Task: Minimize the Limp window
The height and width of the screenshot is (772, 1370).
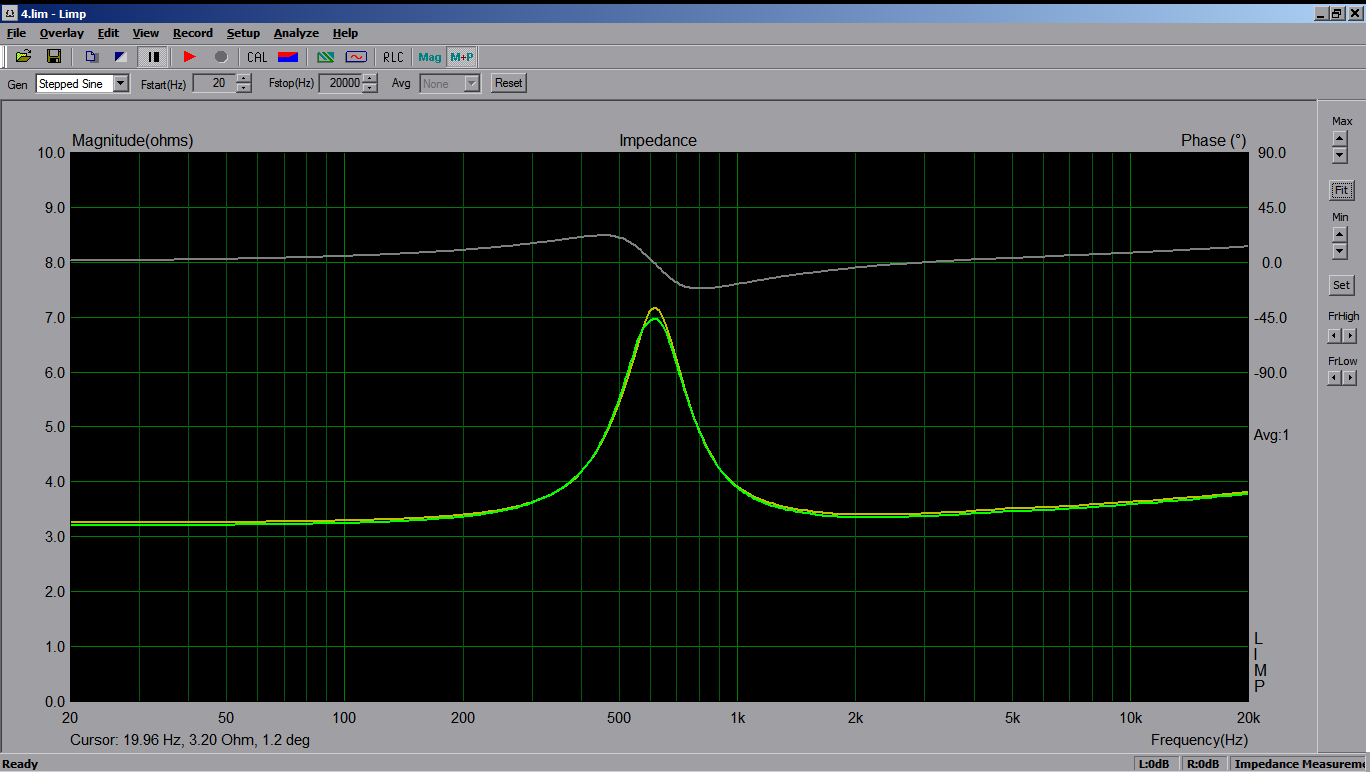Action: (x=1321, y=13)
